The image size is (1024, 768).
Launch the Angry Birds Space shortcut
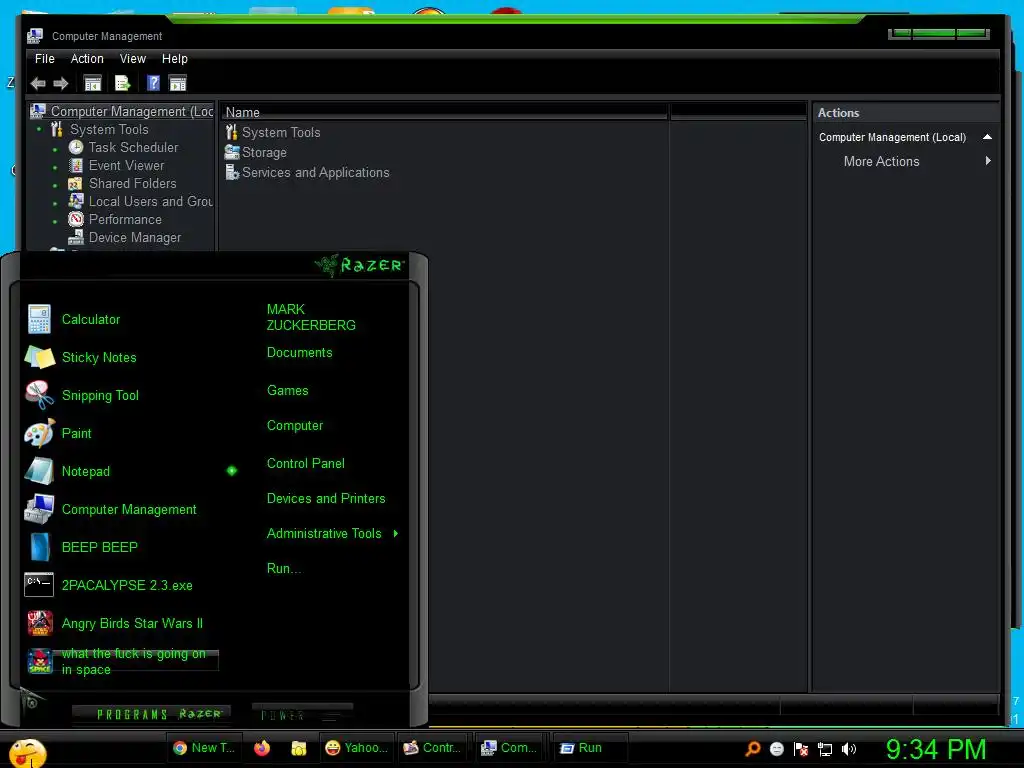coord(121,662)
